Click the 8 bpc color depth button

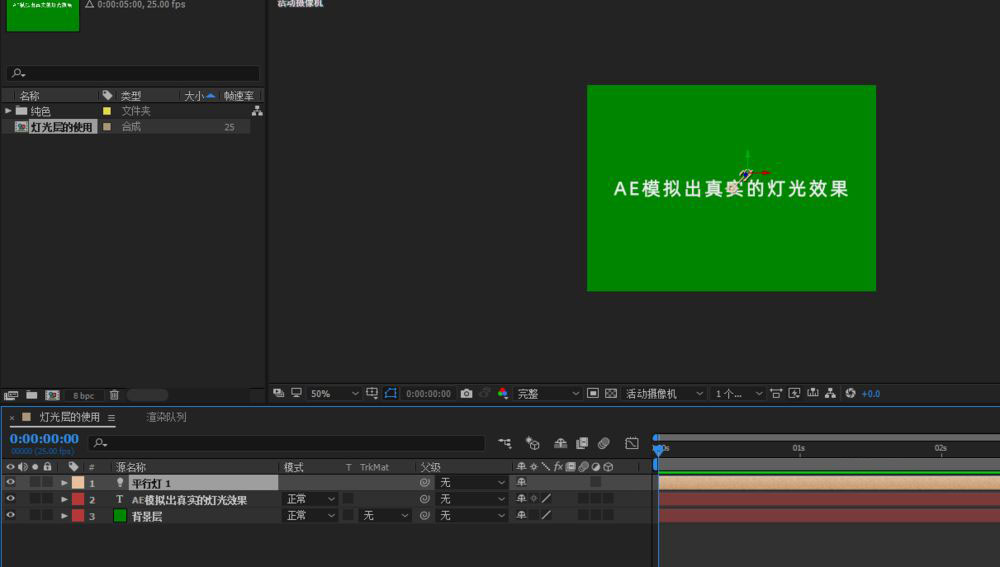tap(84, 395)
